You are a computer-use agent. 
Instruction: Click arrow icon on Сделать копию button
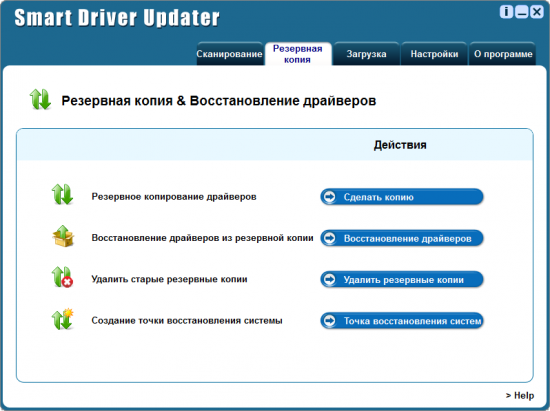329,196
